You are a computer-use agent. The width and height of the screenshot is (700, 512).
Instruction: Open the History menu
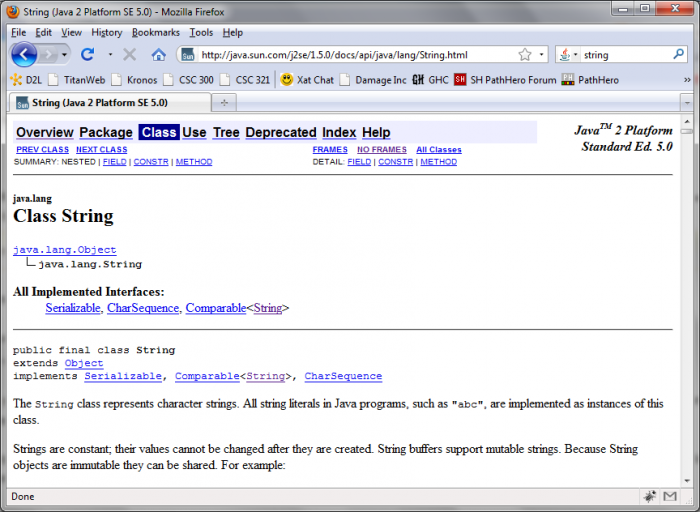[107, 32]
